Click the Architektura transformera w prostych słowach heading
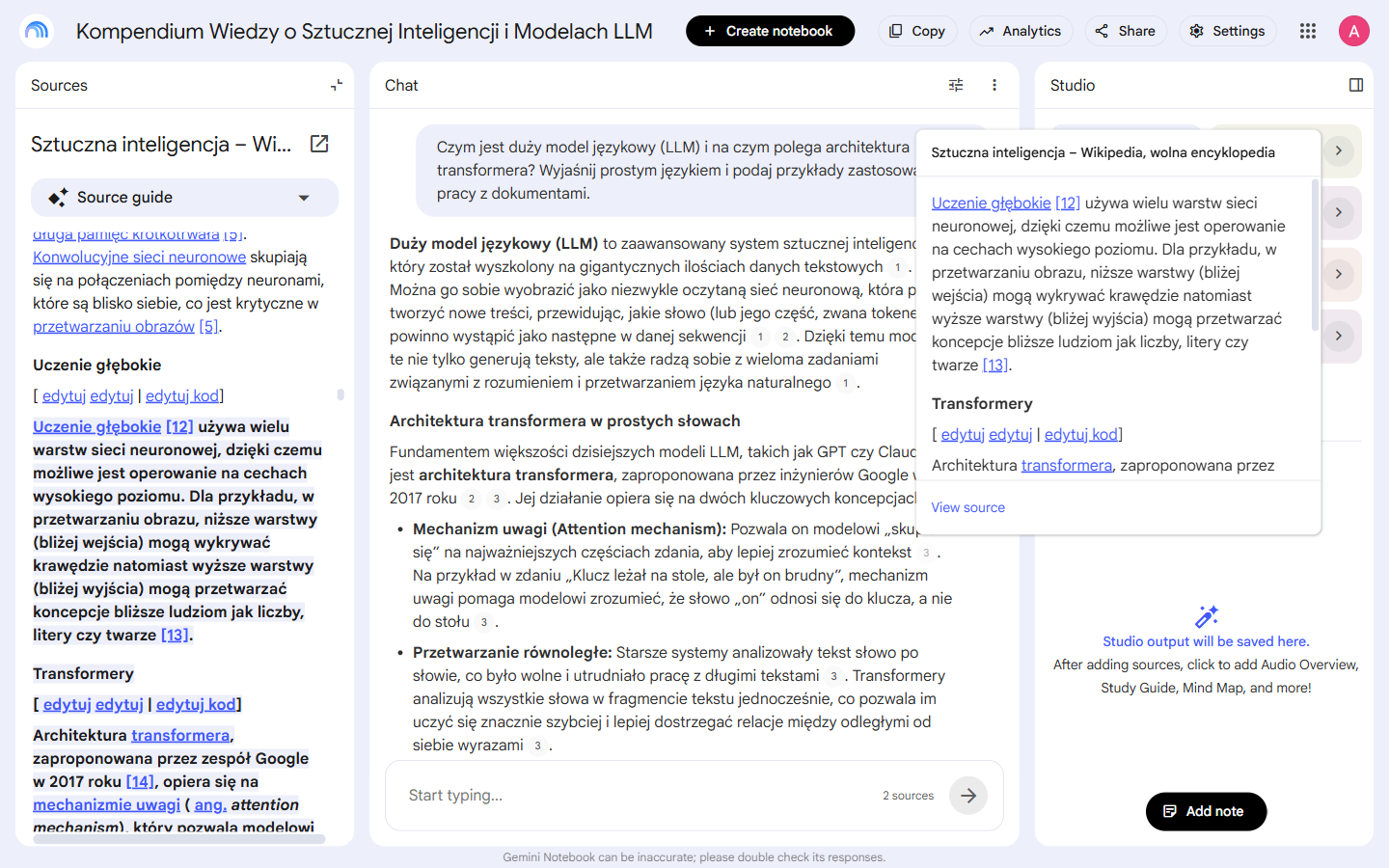Image resolution: width=1389 pixels, height=868 pixels. tap(565, 420)
